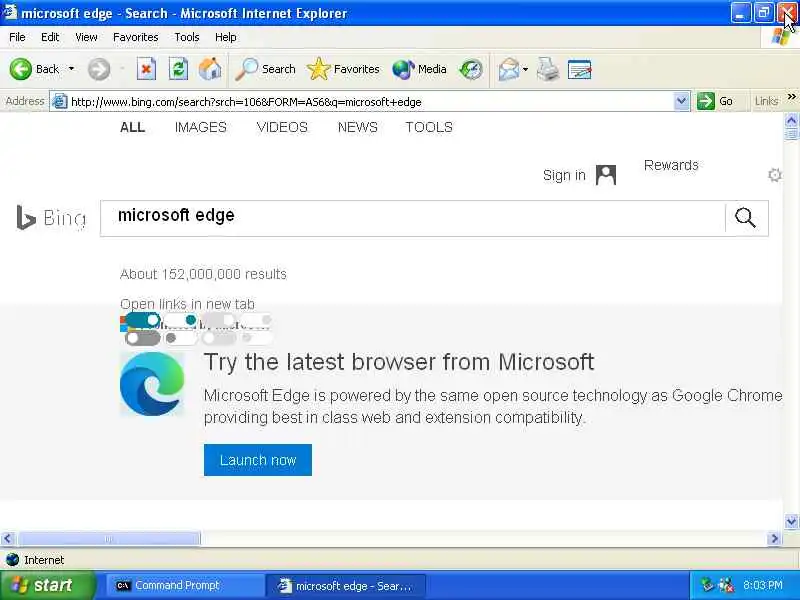Open the History clock icon
The height and width of the screenshot is (600, 800).
click(470, 69)
